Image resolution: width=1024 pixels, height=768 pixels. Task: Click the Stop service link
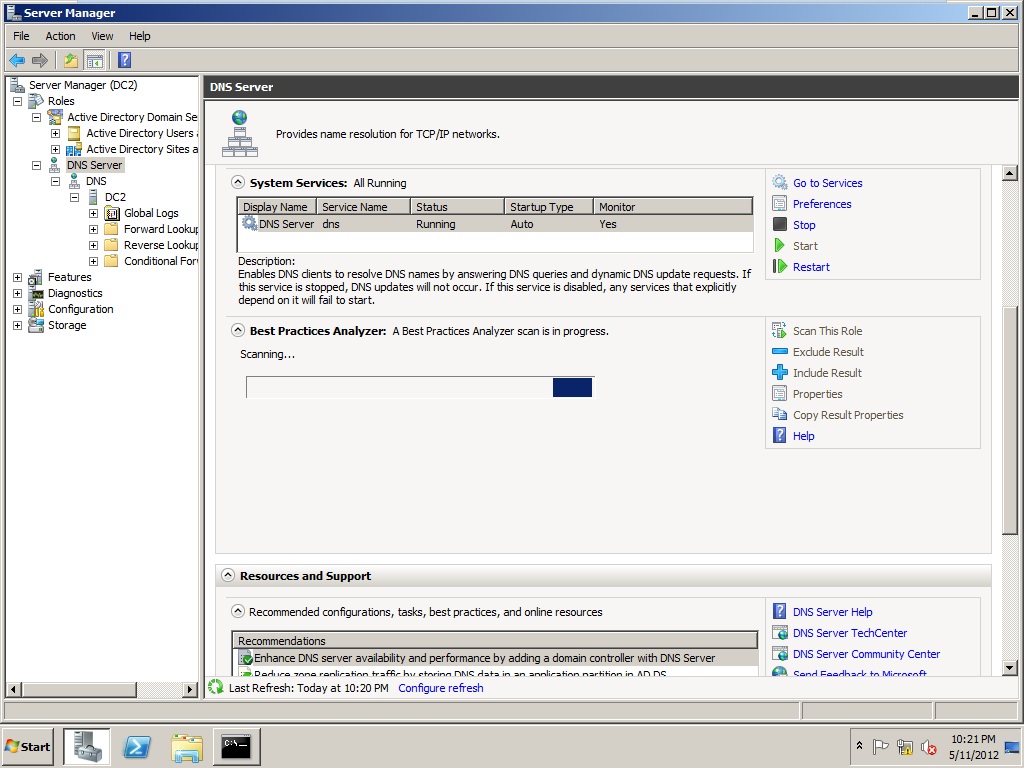804,225
